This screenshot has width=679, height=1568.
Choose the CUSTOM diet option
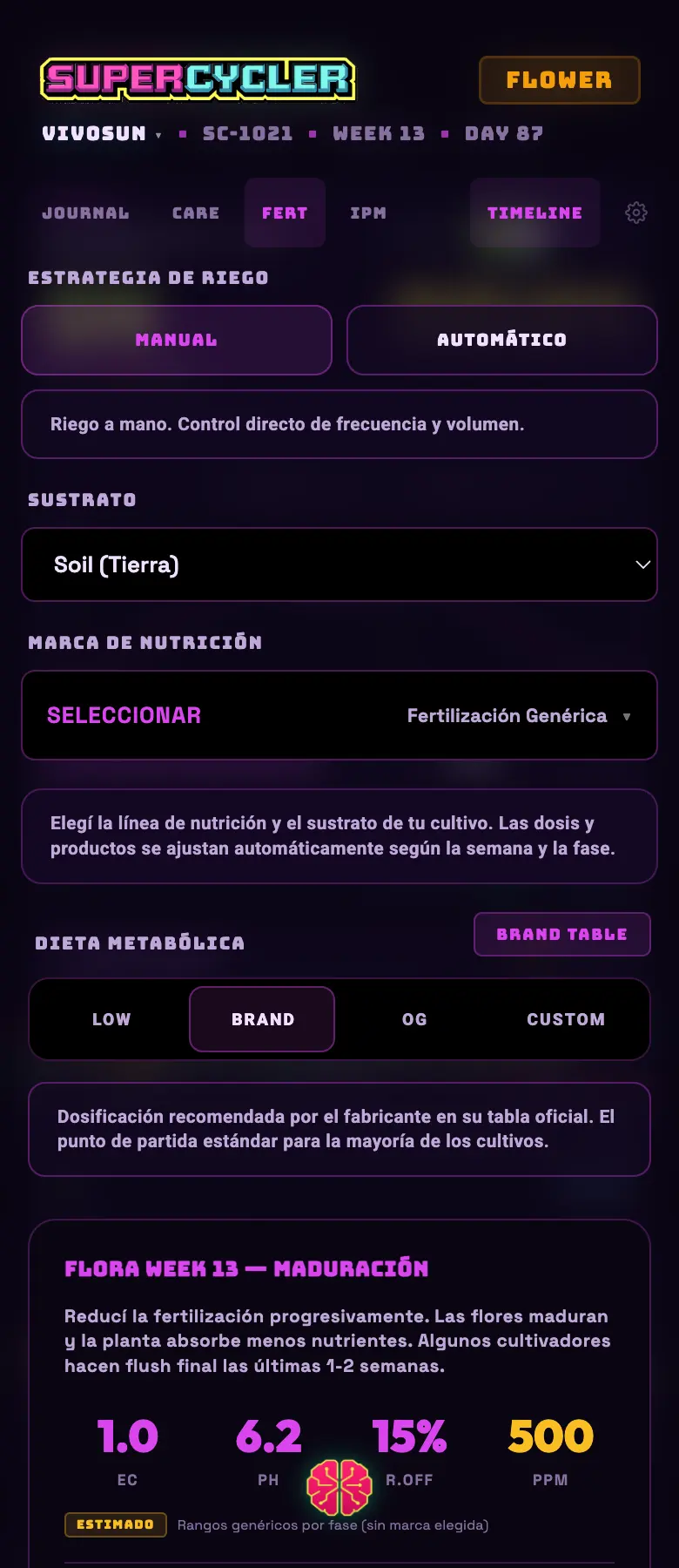[566, 1019]
